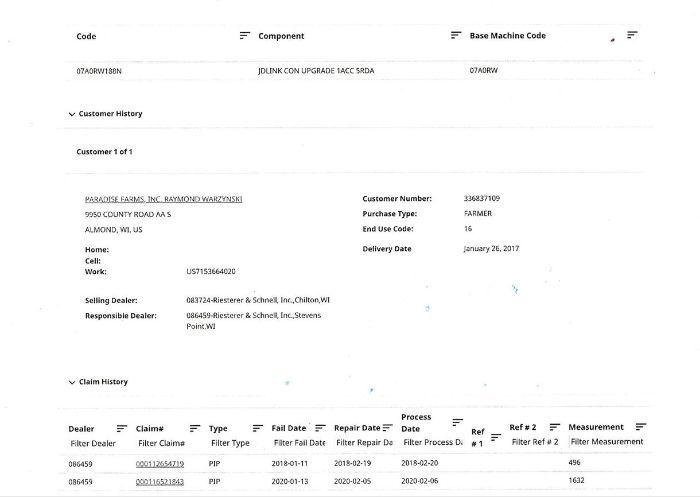Open claim number 000116521843
Screen dimensions: 700x497
pos(160,481)
